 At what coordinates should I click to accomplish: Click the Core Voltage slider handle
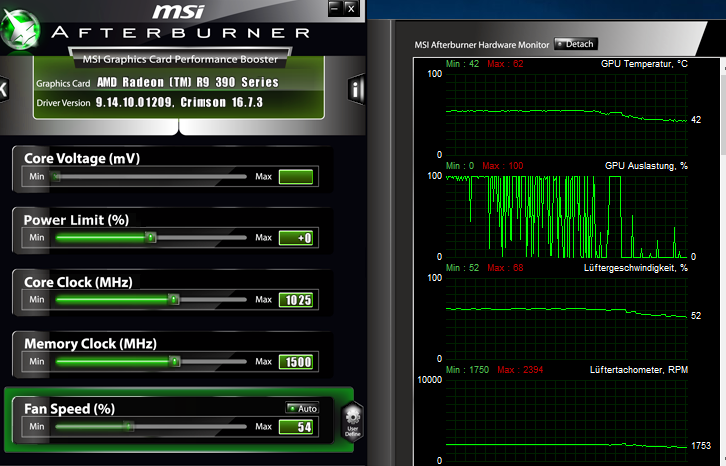pyautogui.click(x=56, y=176)
